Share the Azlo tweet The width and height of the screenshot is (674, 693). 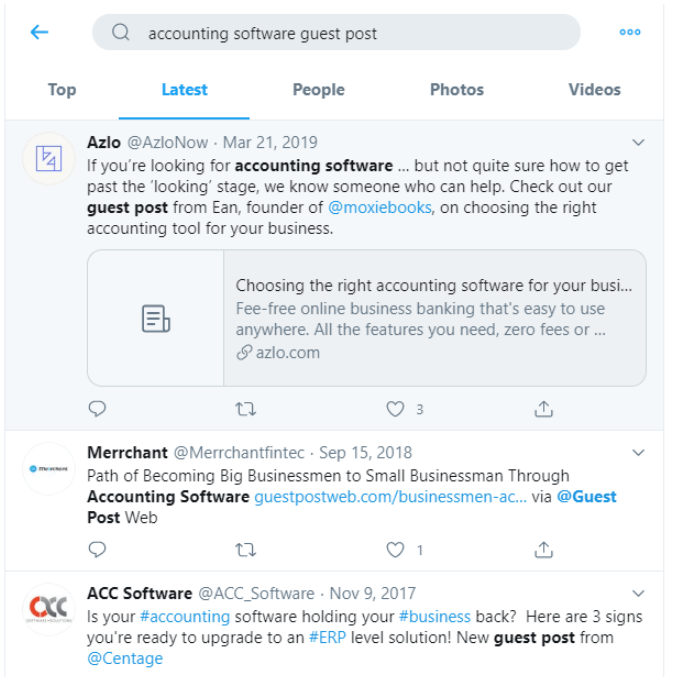pyautogui.click(x=544, y=409)
